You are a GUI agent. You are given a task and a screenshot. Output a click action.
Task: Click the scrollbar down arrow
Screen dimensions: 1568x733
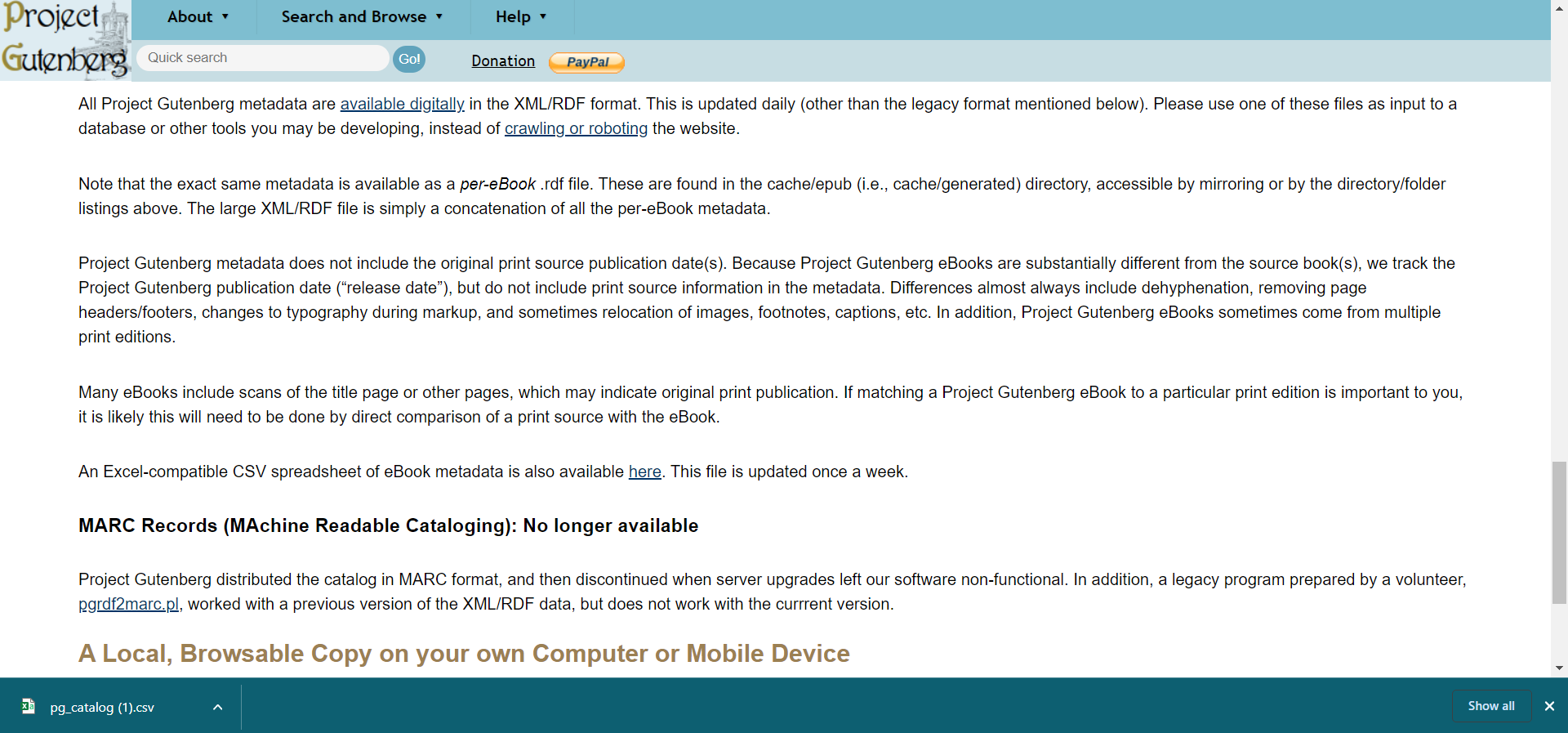click(x=1559, y=668)
